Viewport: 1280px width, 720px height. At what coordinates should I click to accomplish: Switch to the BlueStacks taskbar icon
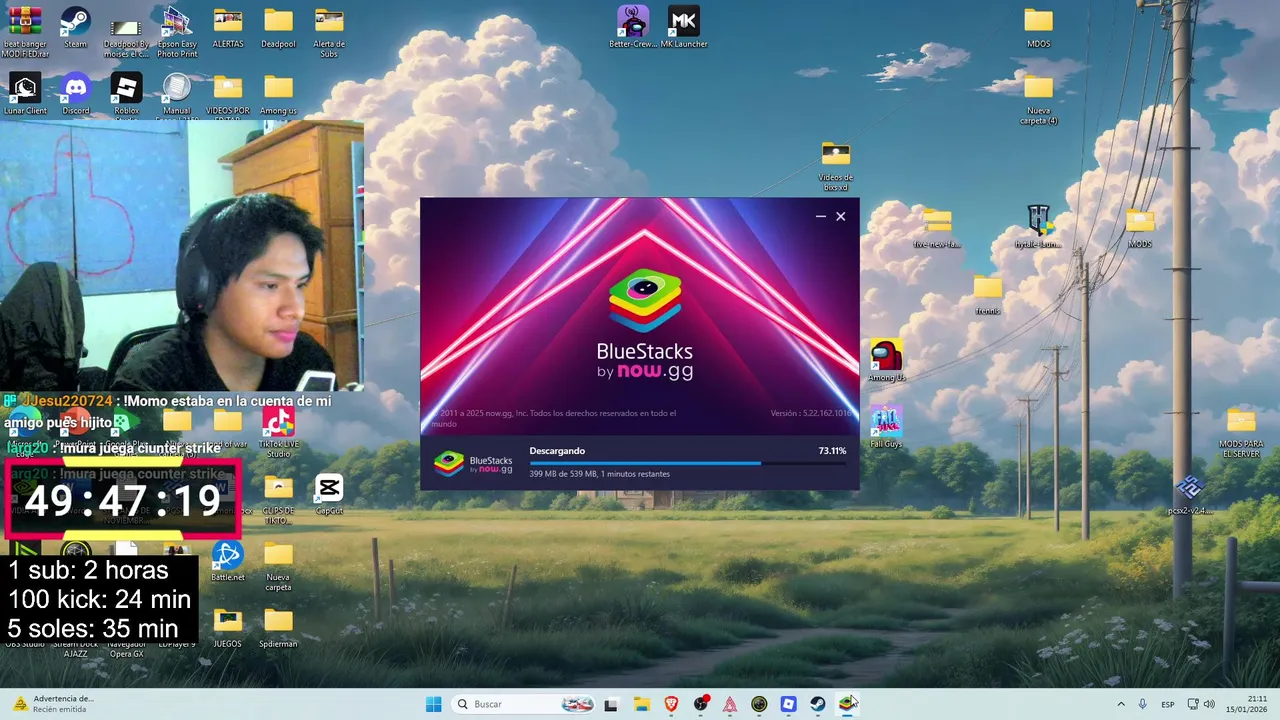847,704
